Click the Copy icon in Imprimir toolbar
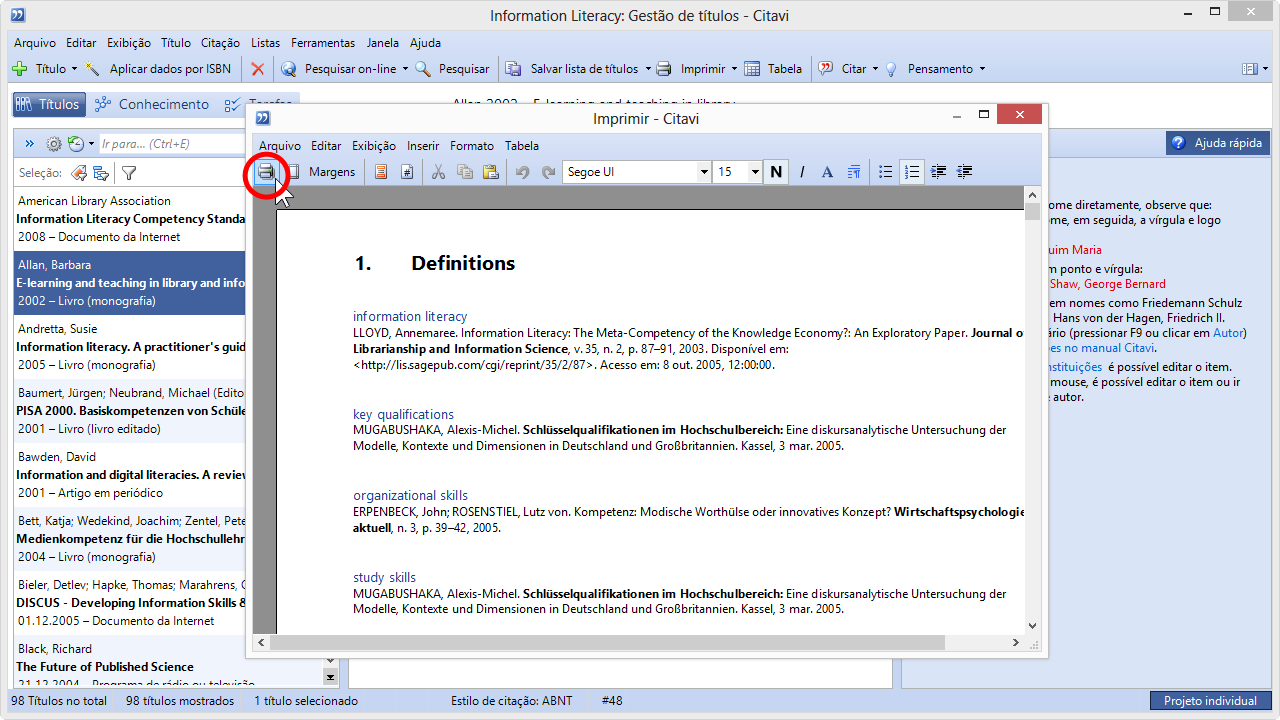This screenshot has width=1280, height=720. (465, 172)
